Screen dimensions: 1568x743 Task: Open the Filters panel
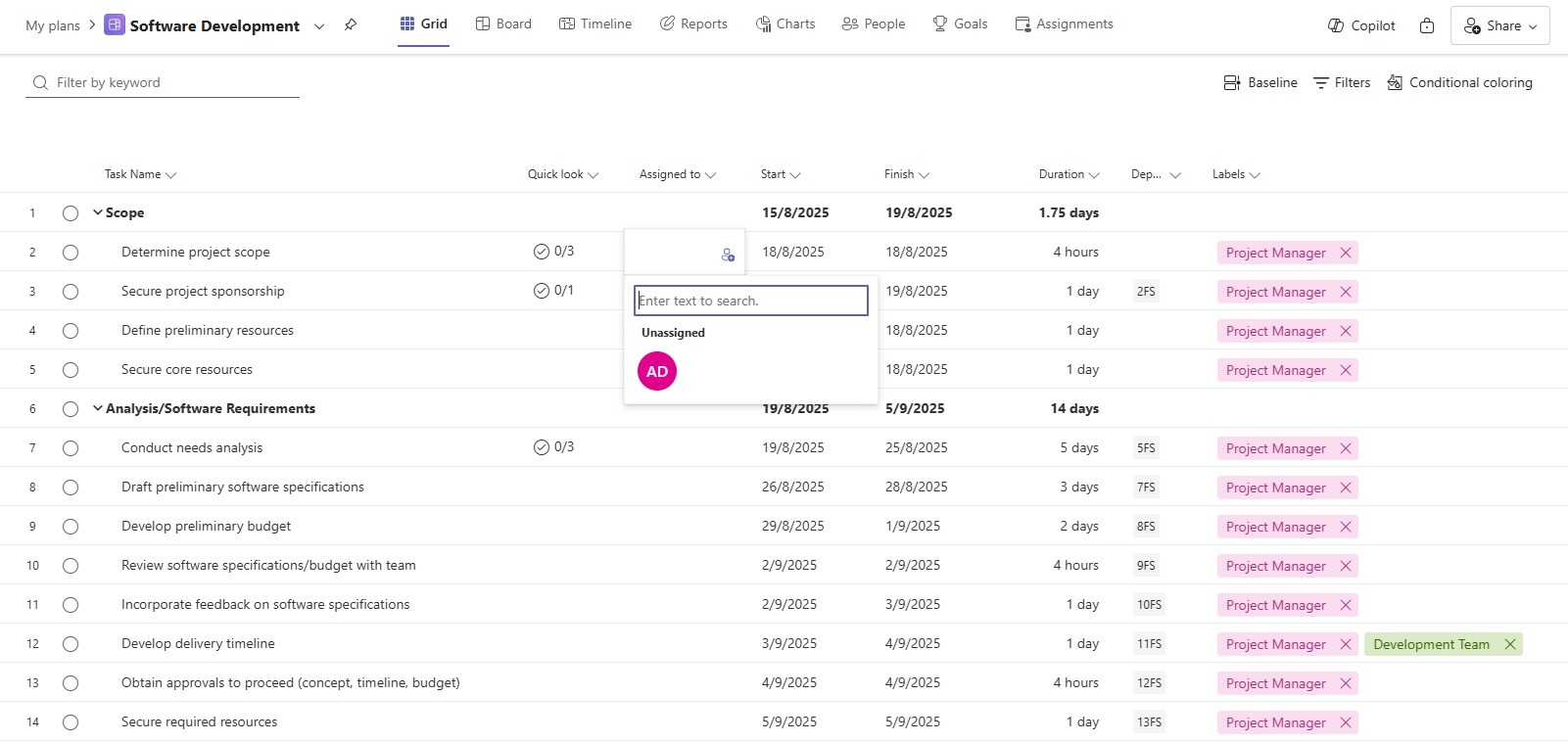(x=1341, y=83)
